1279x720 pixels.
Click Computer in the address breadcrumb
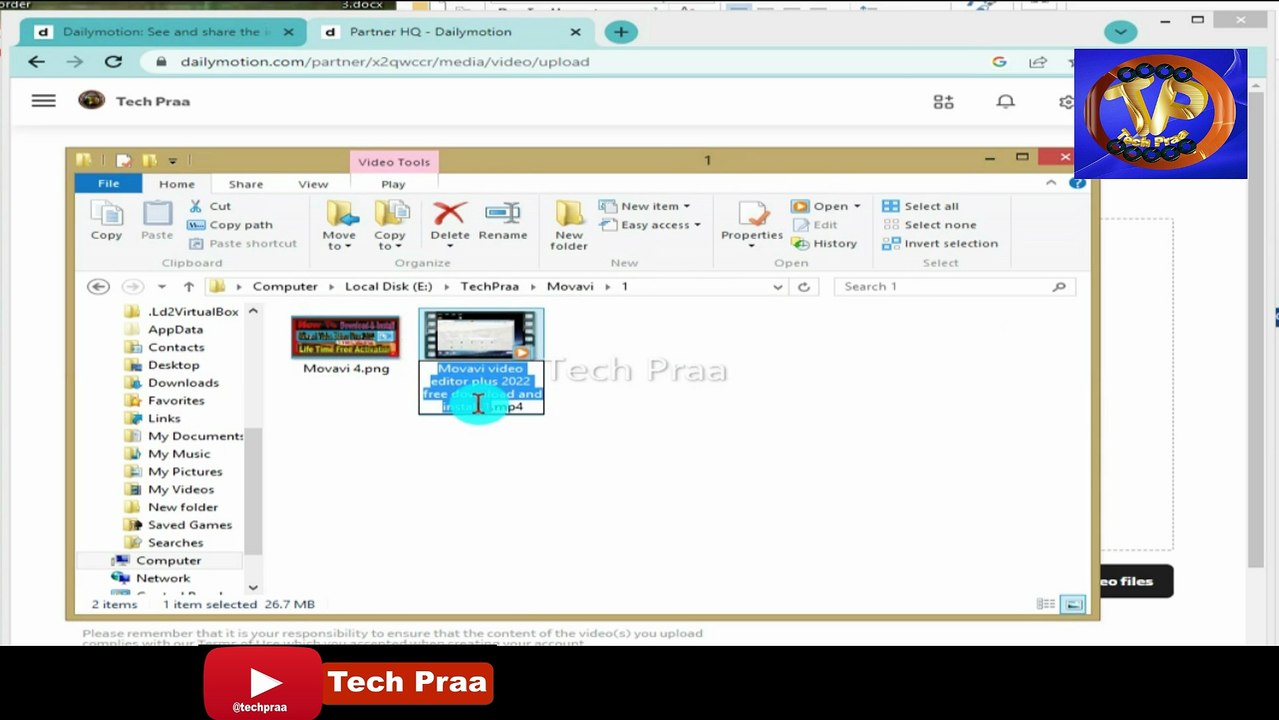coord(285,286)
